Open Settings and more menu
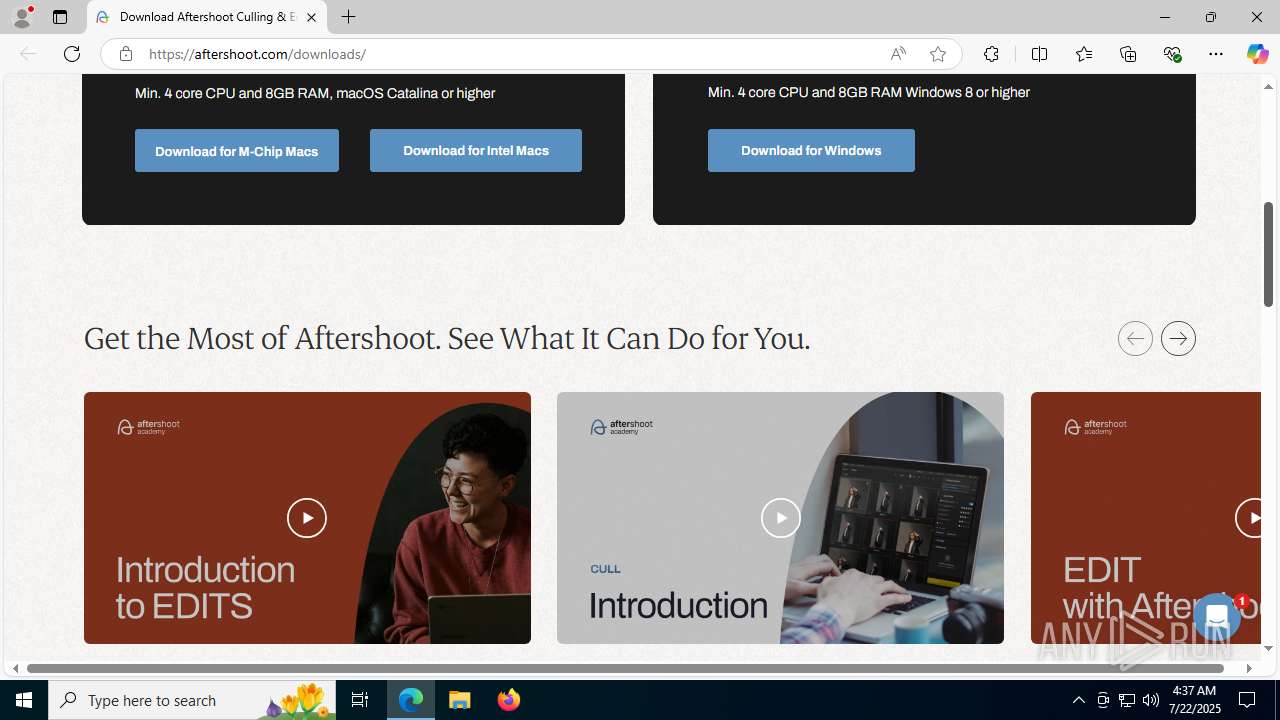1280x720 pixels. tap(1216, 54)
